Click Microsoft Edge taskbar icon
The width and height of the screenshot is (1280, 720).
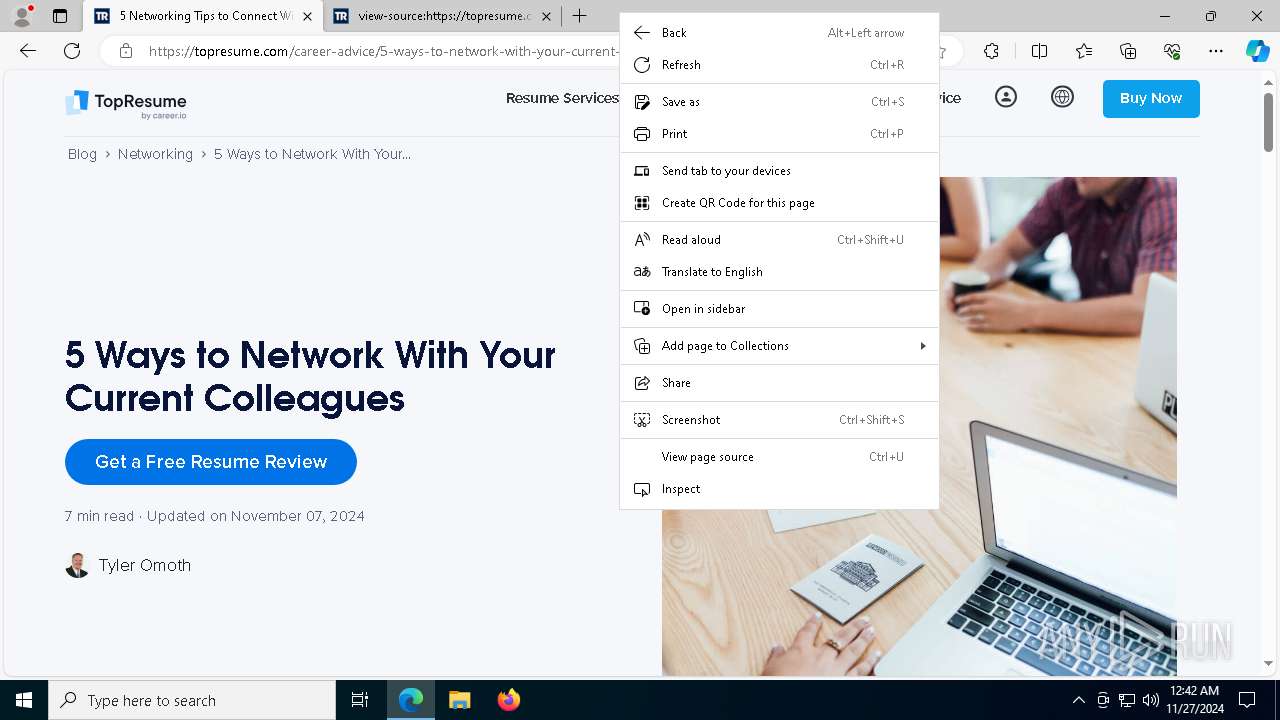[x=411, y=700]
